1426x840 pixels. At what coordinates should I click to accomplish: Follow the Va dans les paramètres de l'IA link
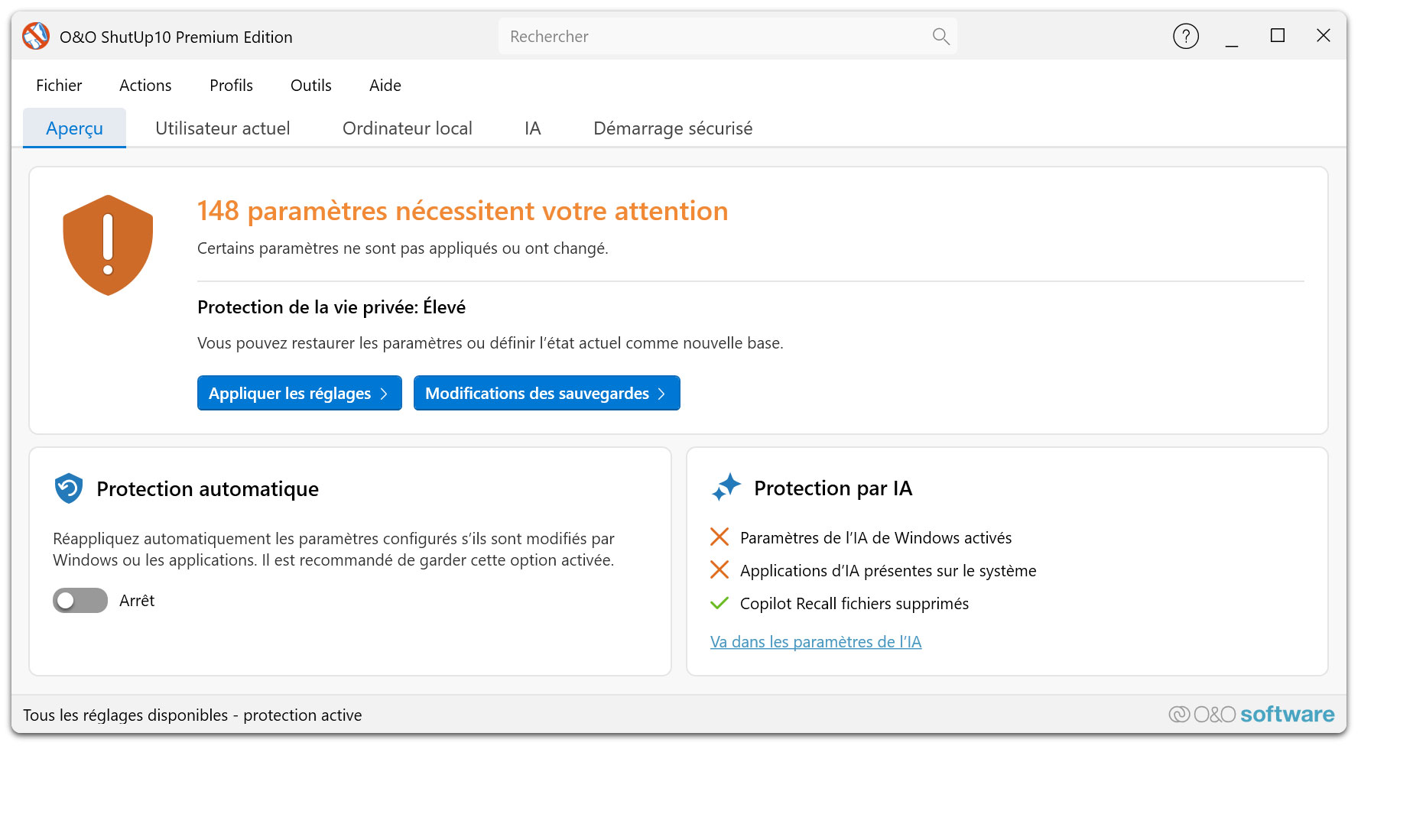(816, 642)
